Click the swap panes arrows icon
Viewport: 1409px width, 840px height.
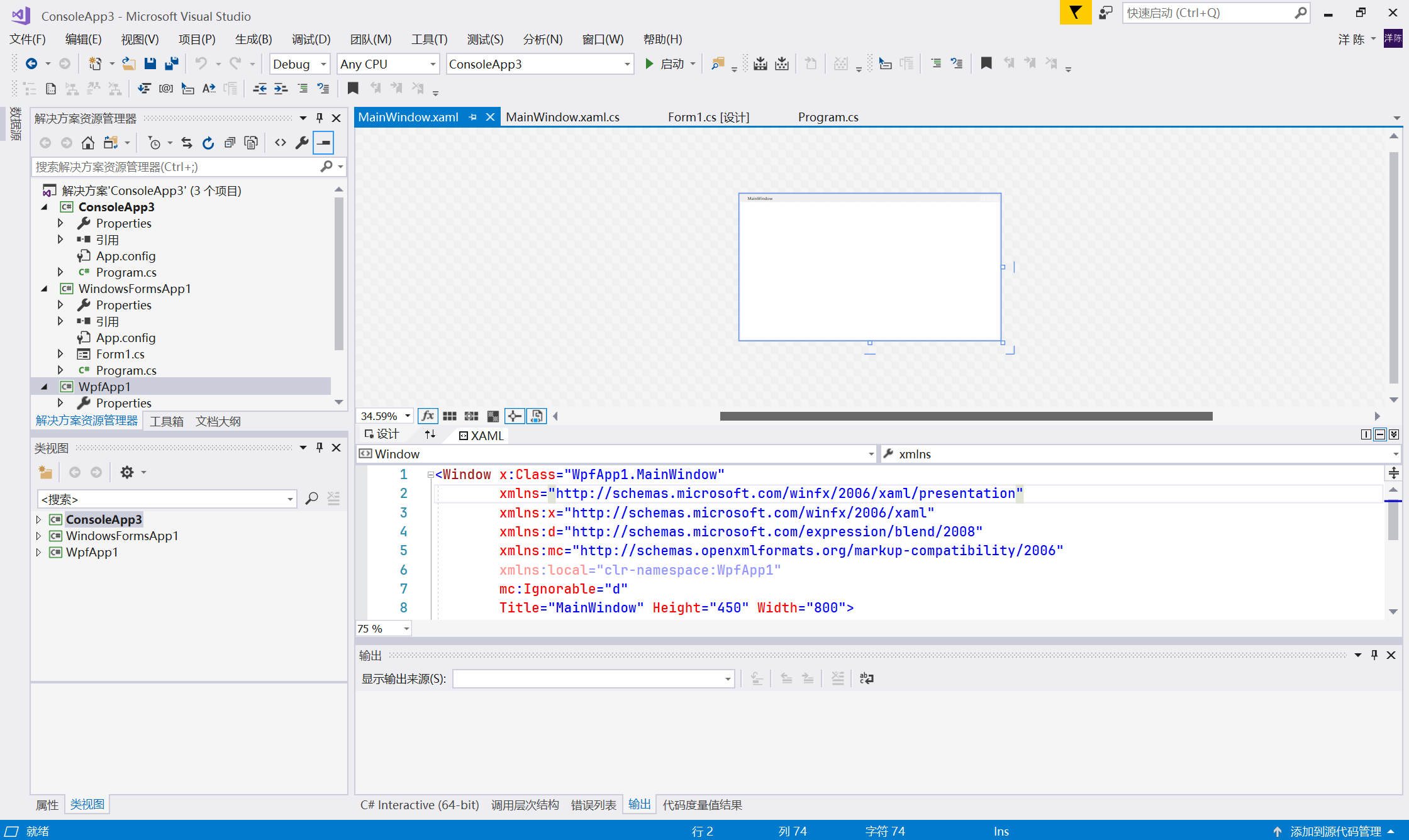[x=430, y=434]
